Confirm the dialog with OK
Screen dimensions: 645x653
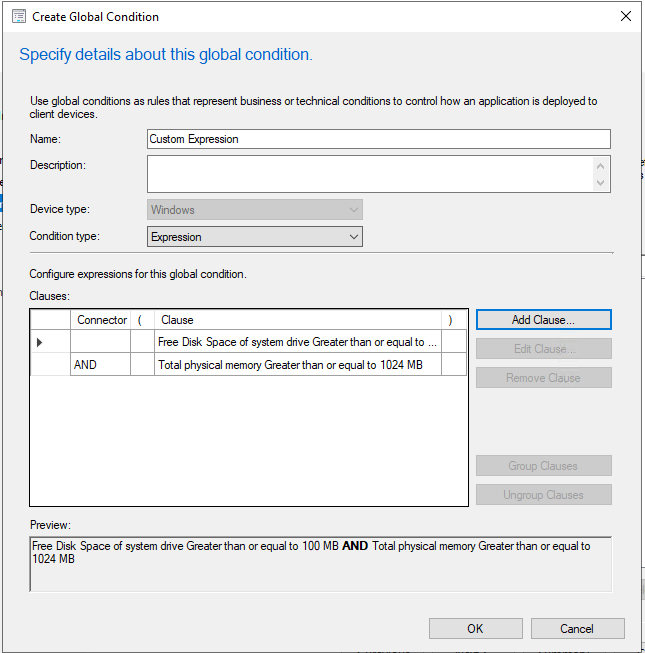pyautogui.click(x=475, y=628)
